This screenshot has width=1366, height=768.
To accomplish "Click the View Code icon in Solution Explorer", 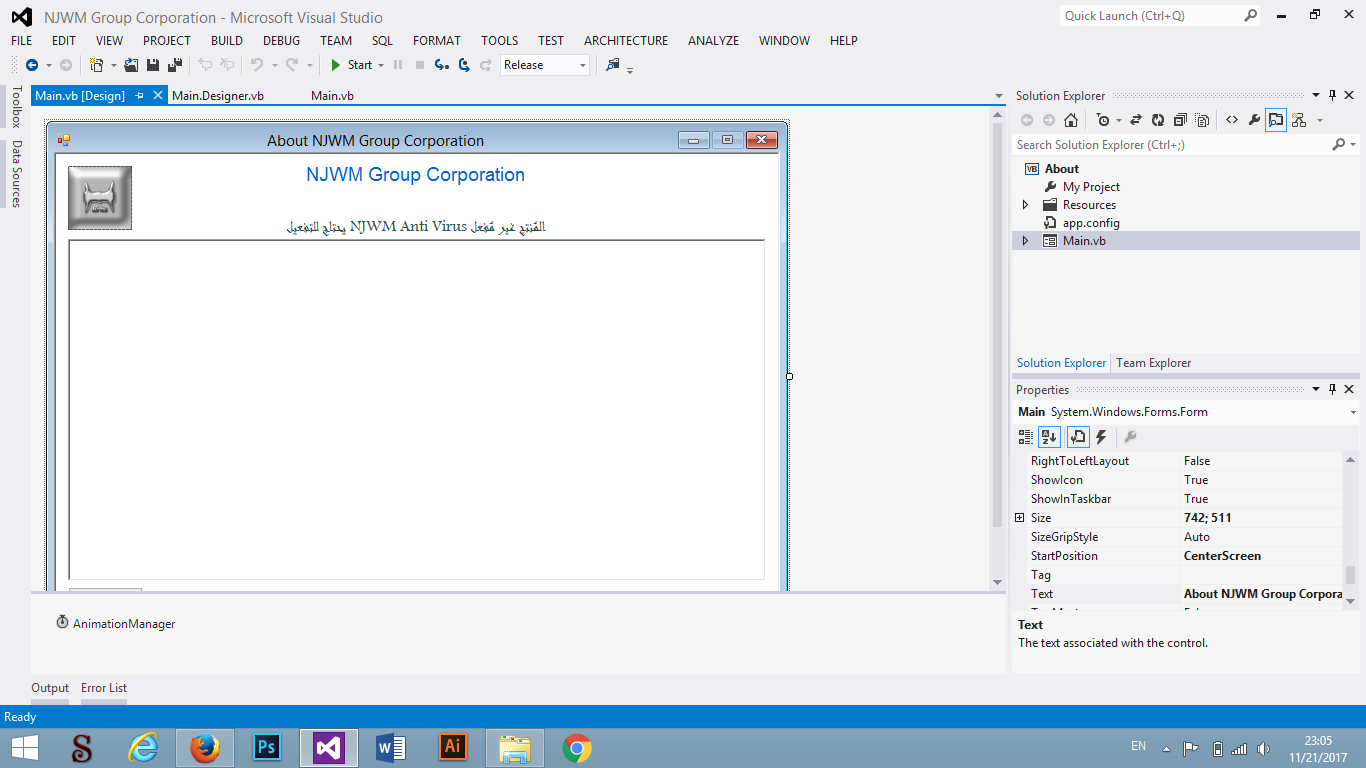I will 1232,120.
